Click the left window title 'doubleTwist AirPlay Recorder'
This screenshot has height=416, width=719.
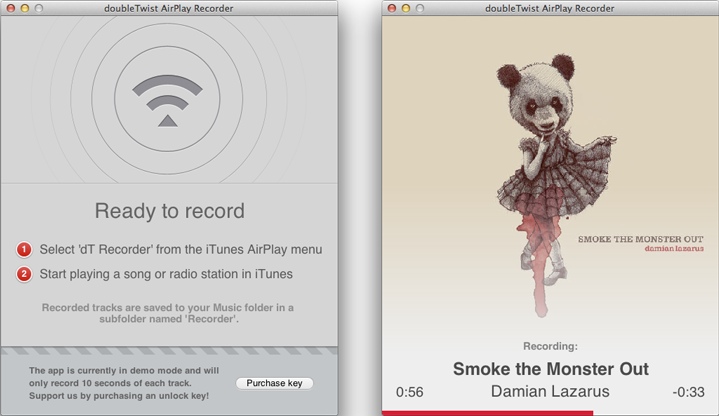click(169, 8)
